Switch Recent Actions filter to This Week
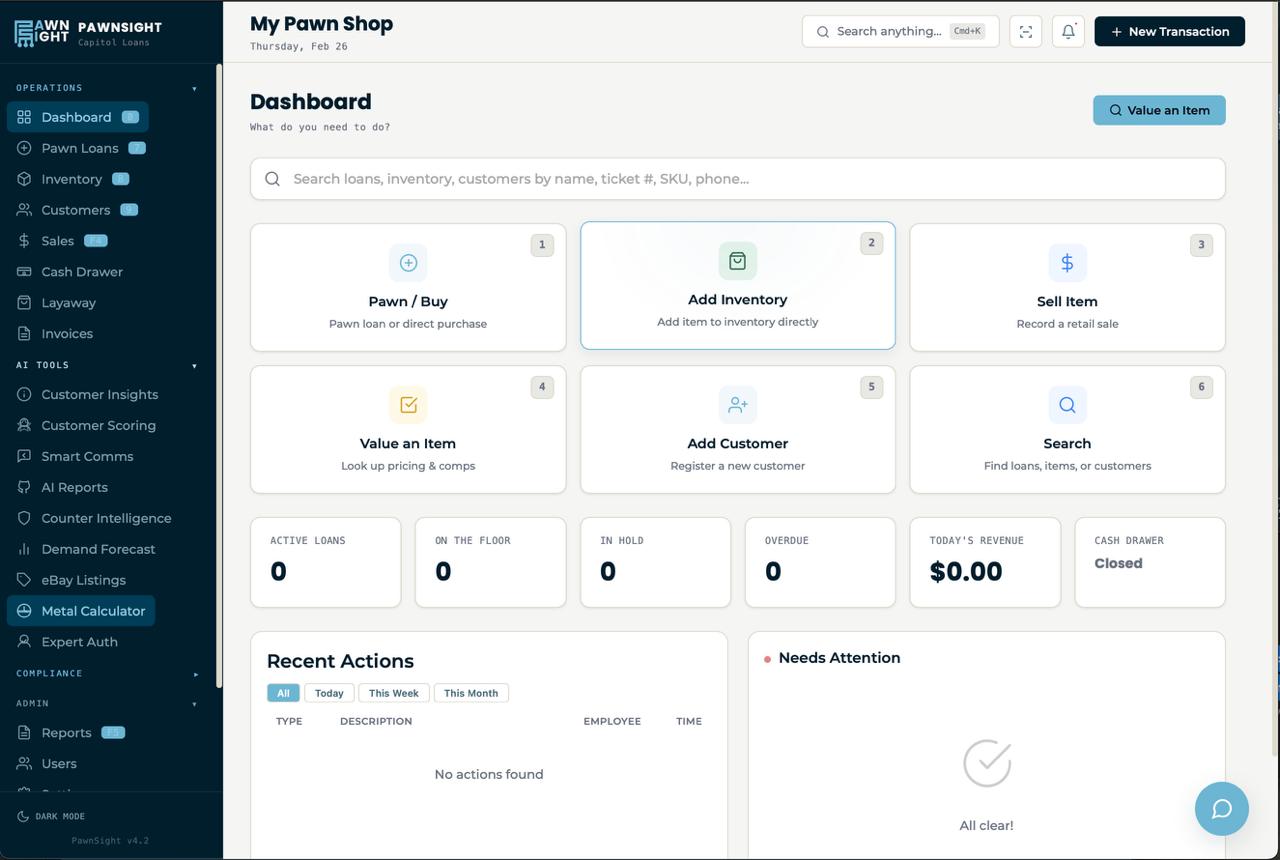Image resolution: width=1280 pixels, height=860 pixels. click(393, 692)
